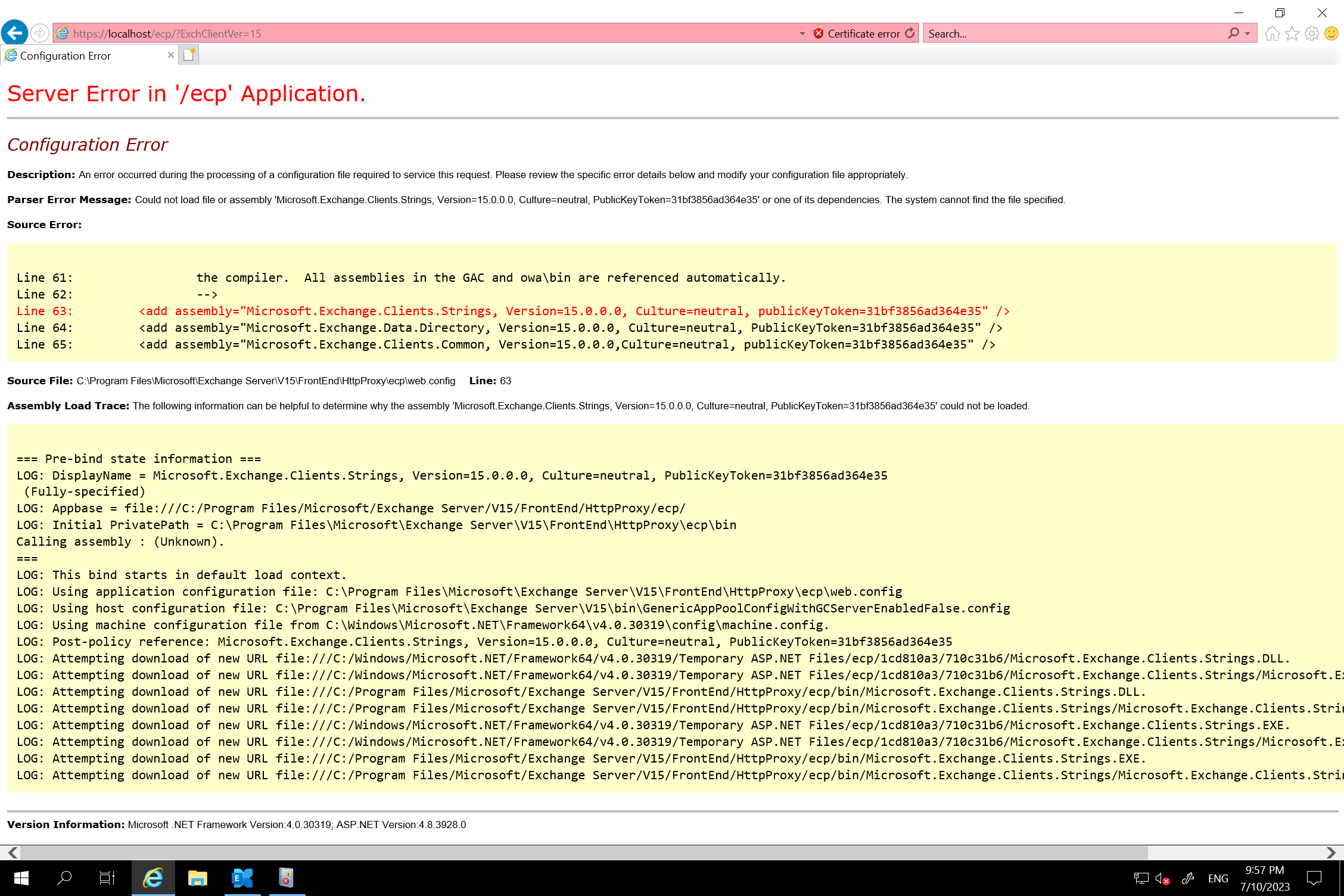
Task: Click the Home page icon
Action: click(1273, 34)
